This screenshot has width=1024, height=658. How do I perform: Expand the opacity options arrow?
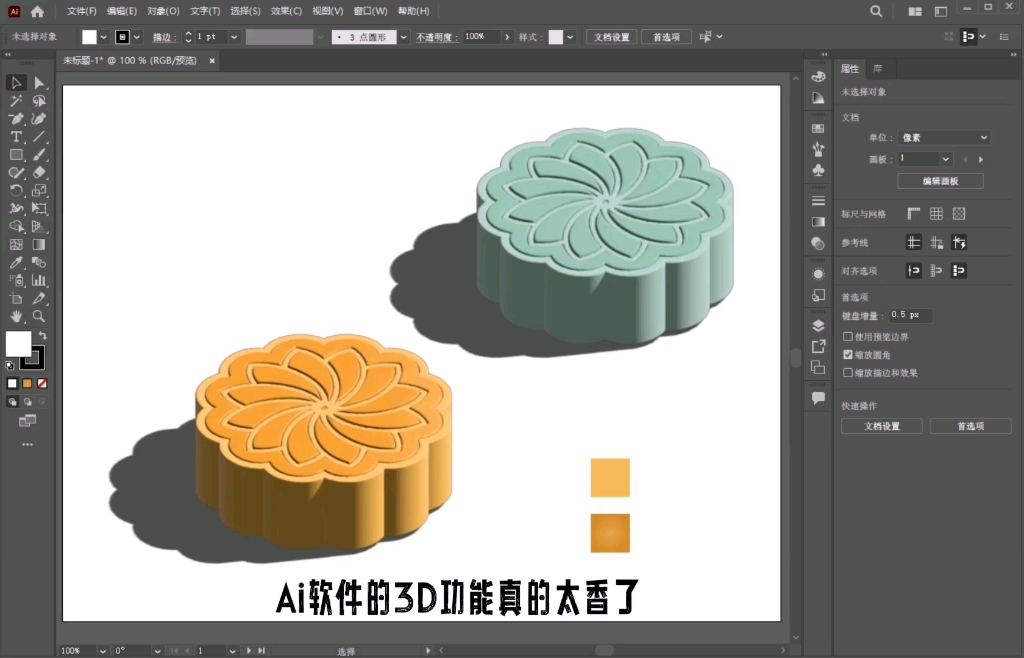click(x=507, y=37)
